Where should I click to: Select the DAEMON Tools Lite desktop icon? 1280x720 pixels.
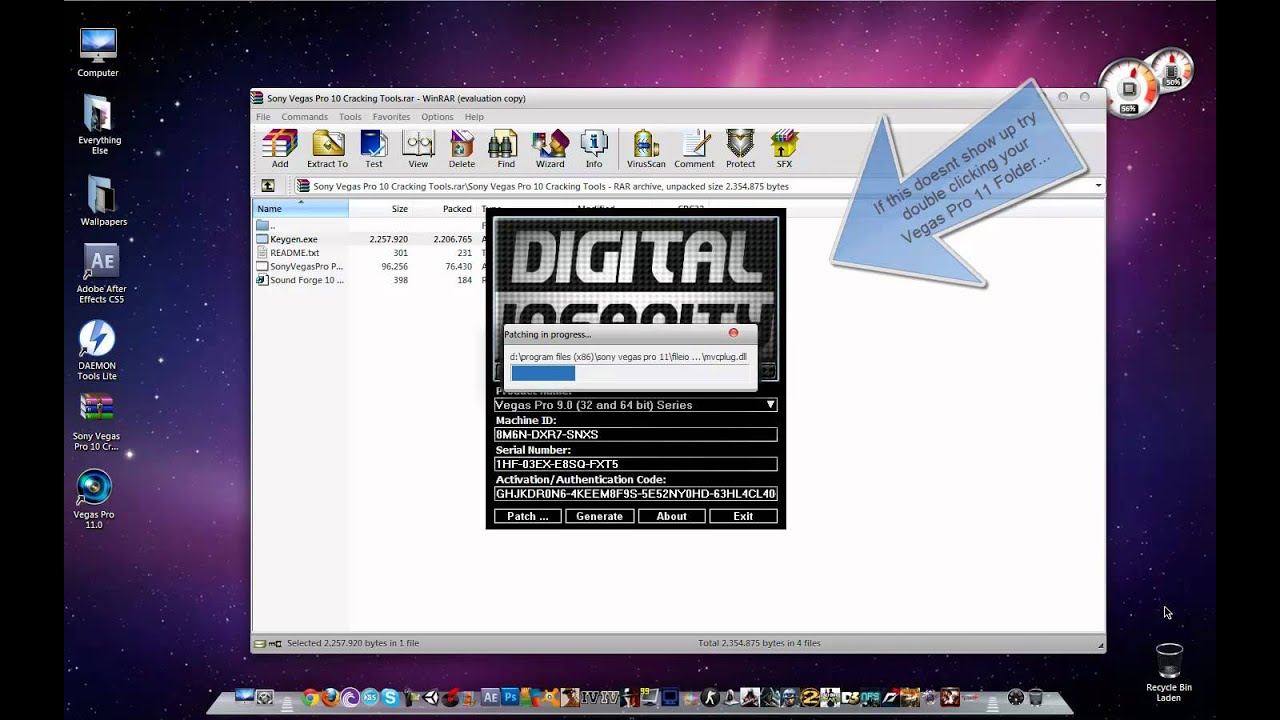click(x=97, y=350)
